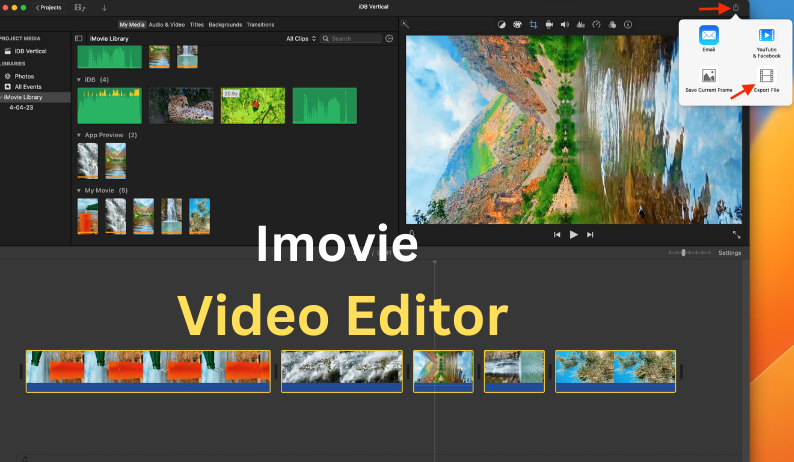Open the Speed adjustment tool
Viewport: 794px width, 462px height.
597,24
